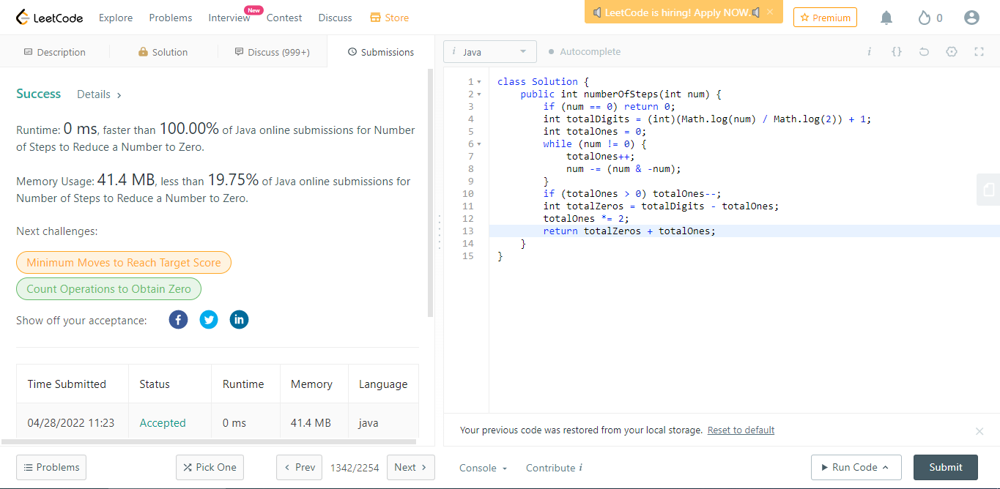Open editor settings gear icon
Image resolution: width=1000 pixels, height=489 pixels.
tap(951, 52)
